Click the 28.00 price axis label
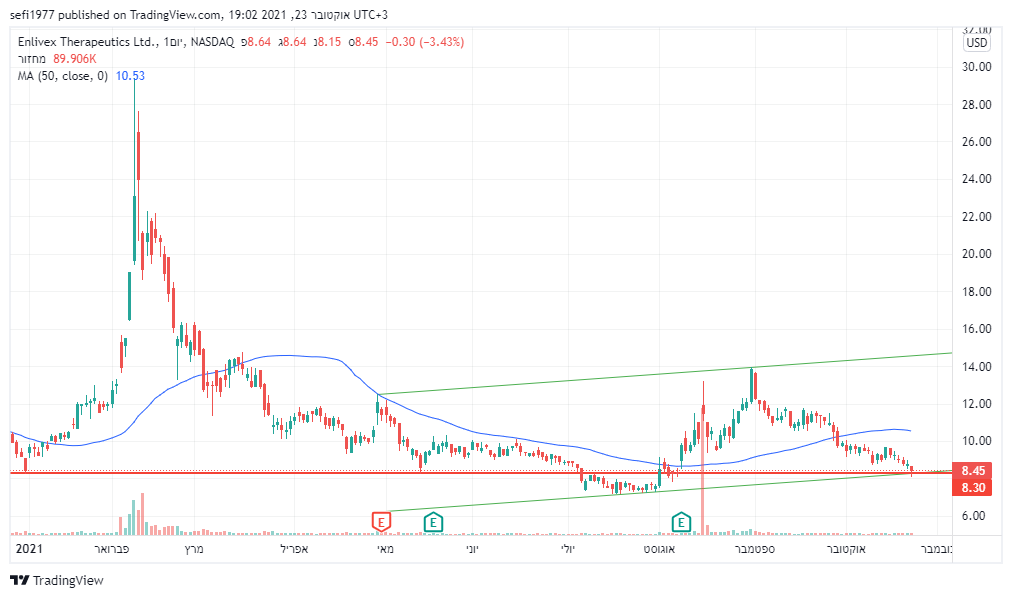This screenshot has height=598, width=1012. (x=977, y=105)
